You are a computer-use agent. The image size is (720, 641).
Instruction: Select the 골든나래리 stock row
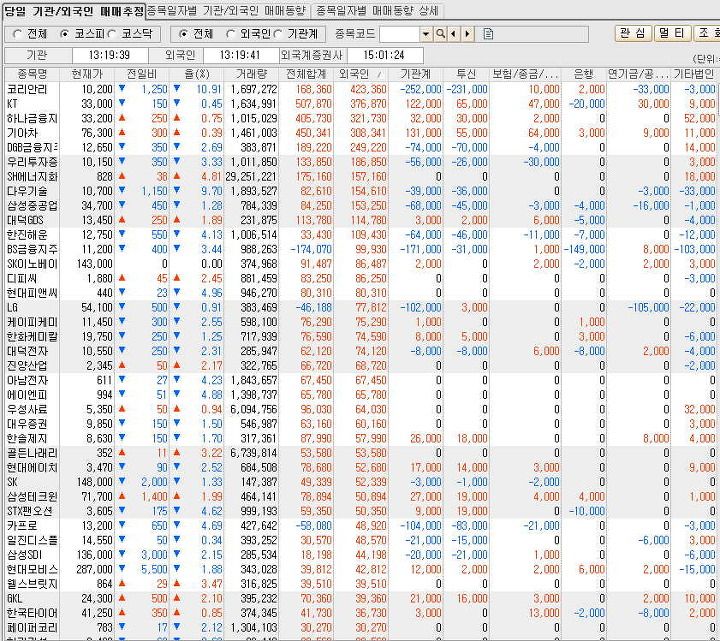(x=360, y=453)
